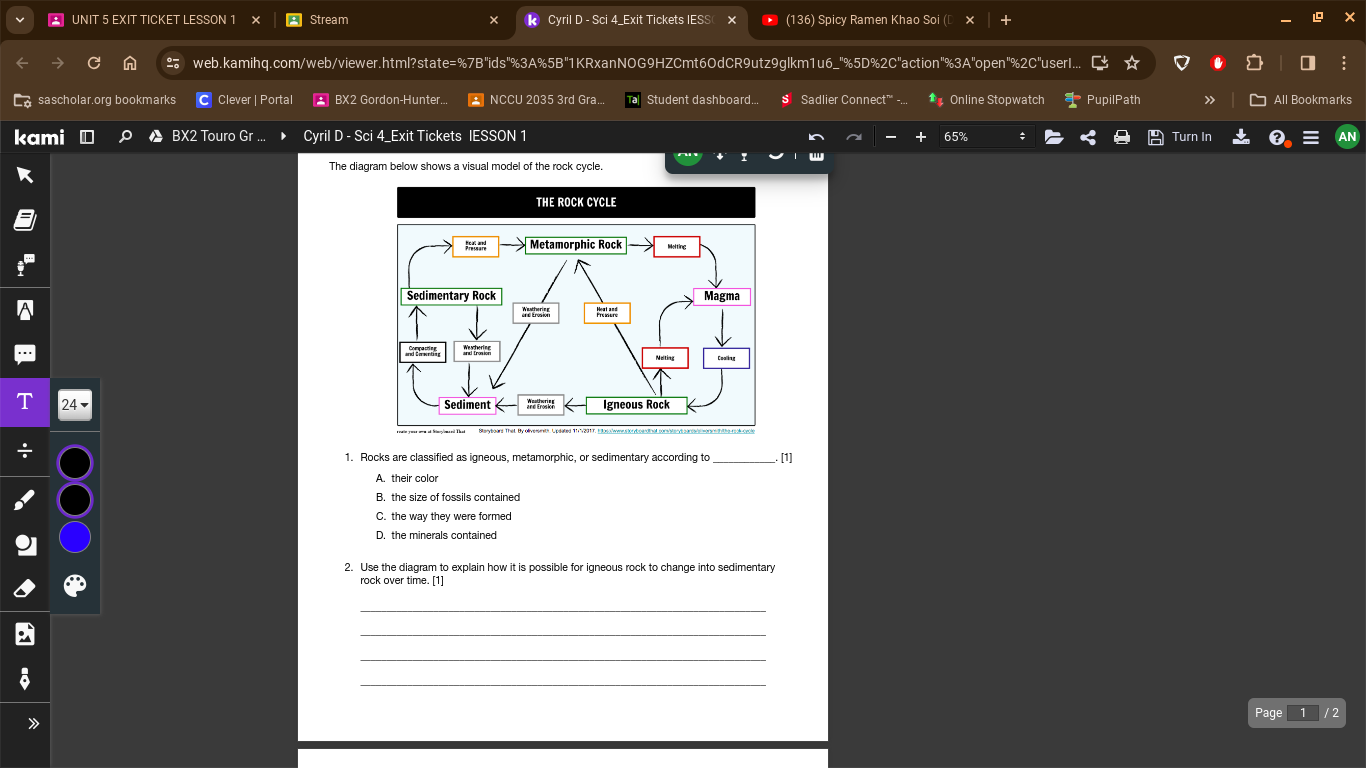Open the custom color palette
The height and width of the screenshot is (768, 1366).
75,585
